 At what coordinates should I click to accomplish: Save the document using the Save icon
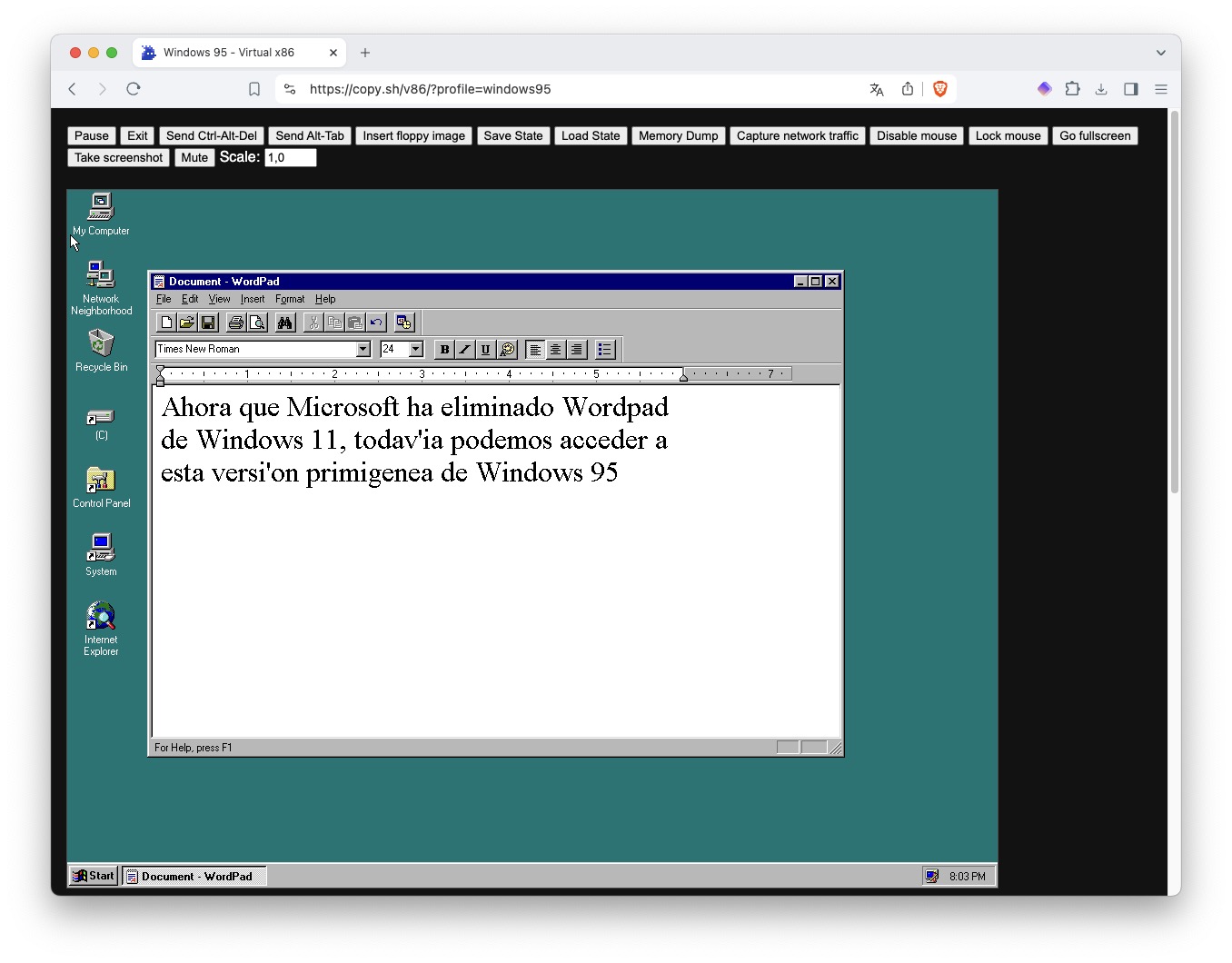click(208, 323)
